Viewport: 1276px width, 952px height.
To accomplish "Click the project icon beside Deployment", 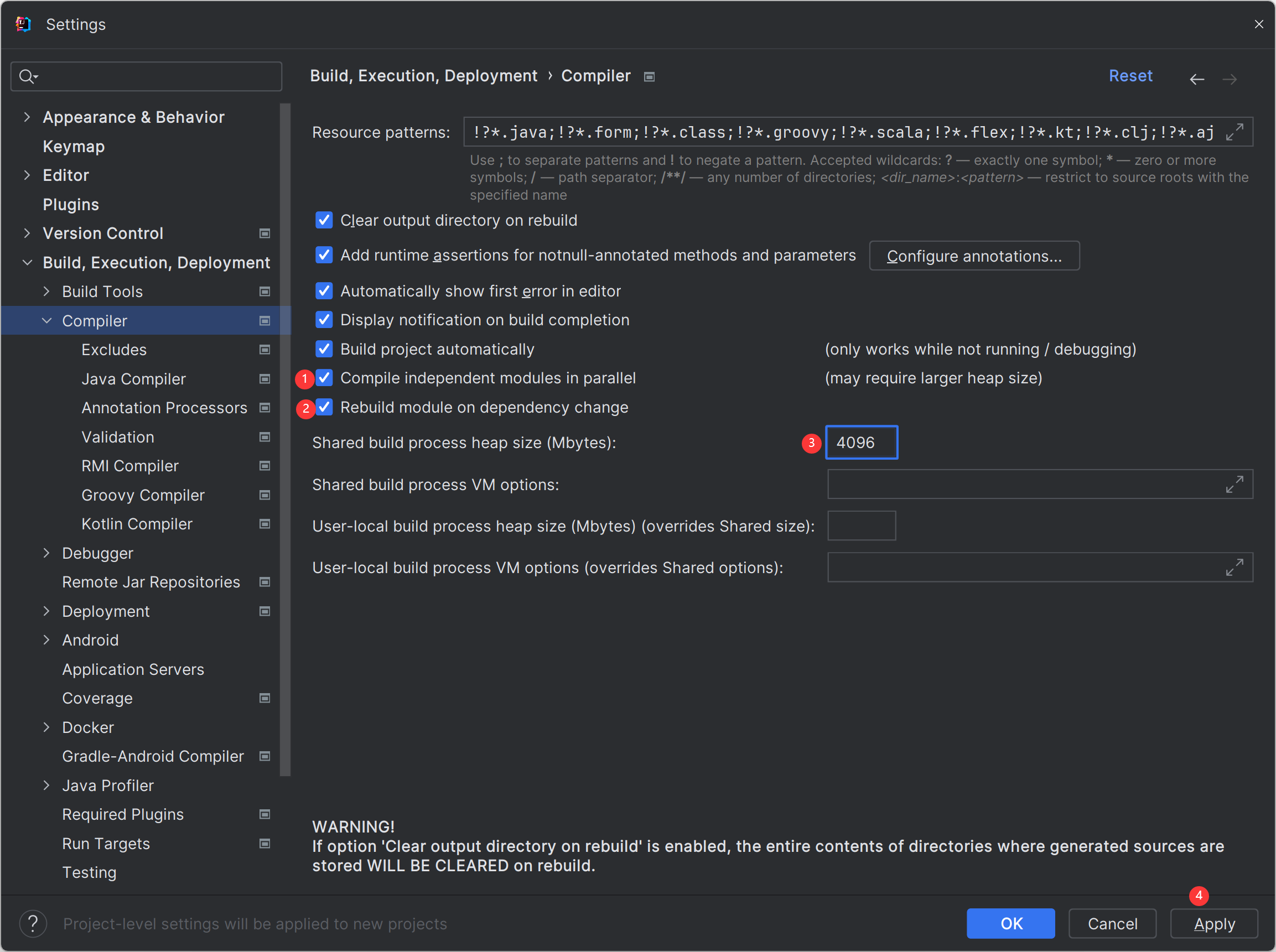I will [x=264, y=611].
